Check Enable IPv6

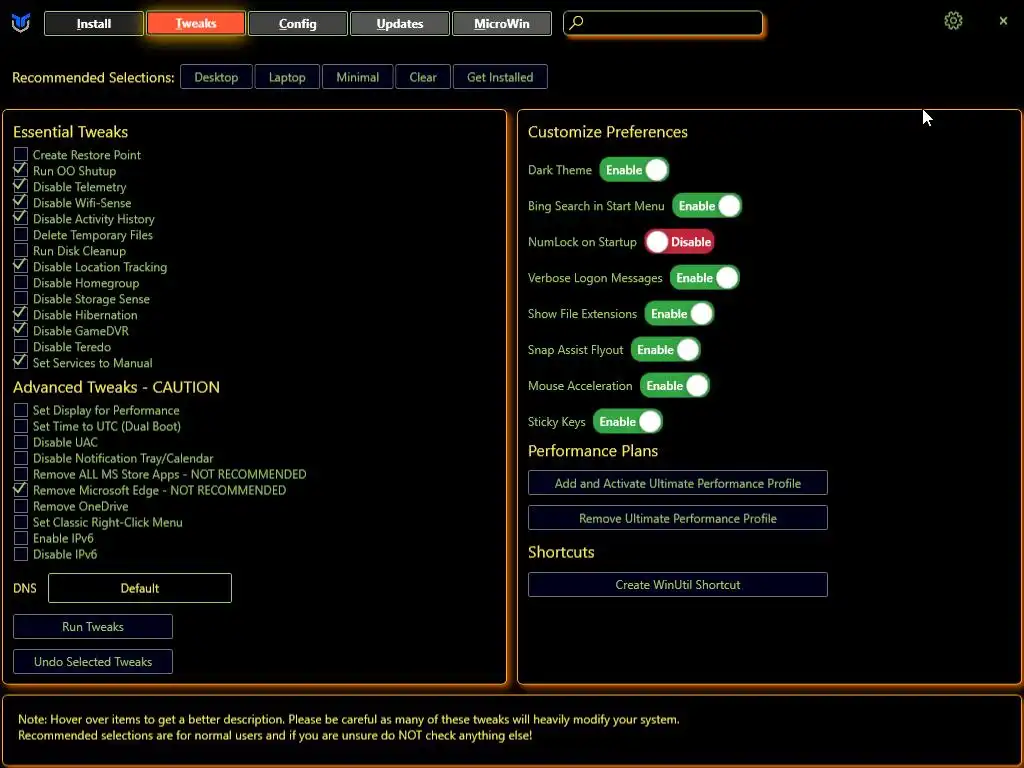(x=21, y=538)
